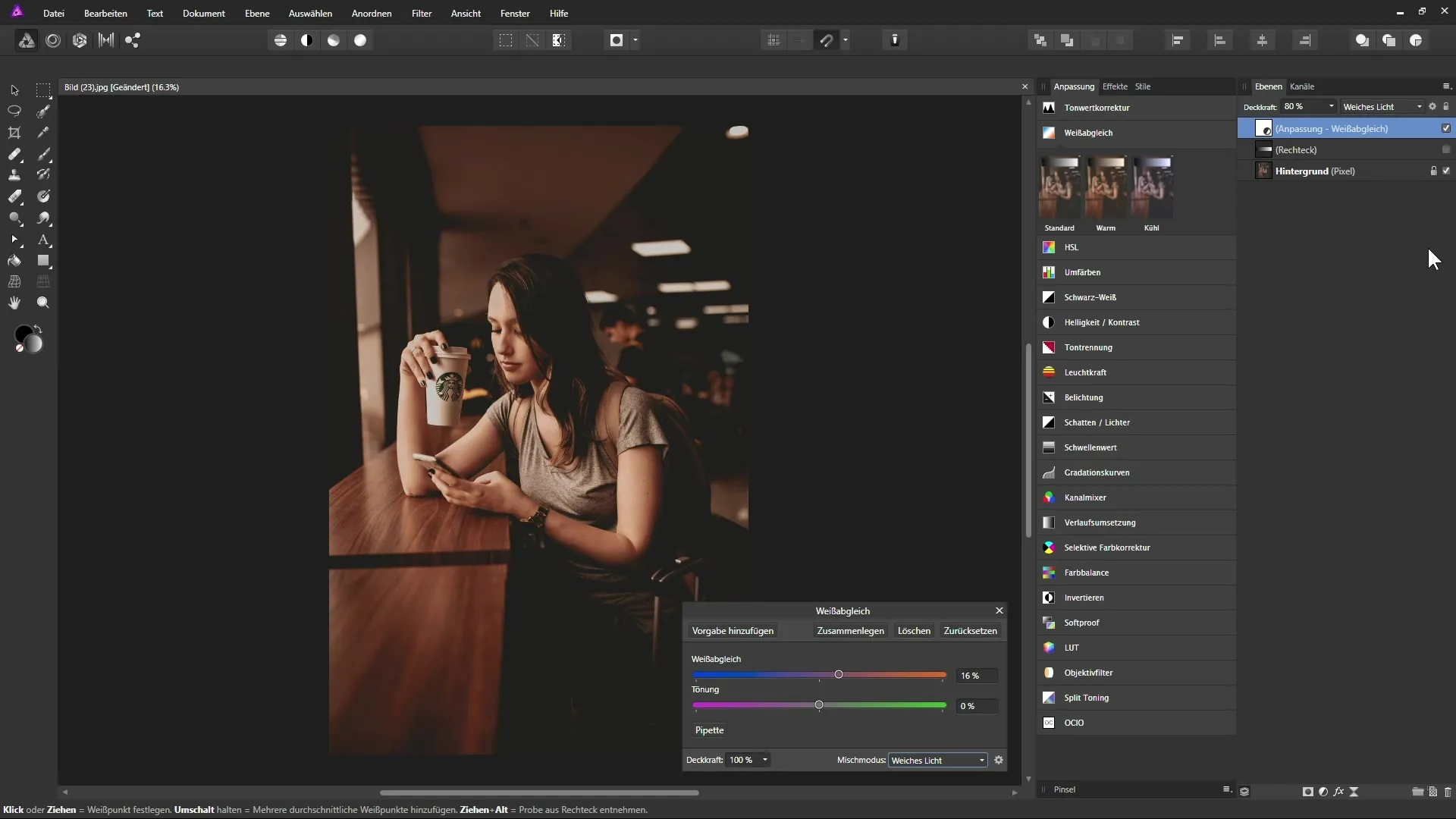Viewport: 1456px width, 819px height.
Task: Switch to Export Persona
Action: coord(133,40)
